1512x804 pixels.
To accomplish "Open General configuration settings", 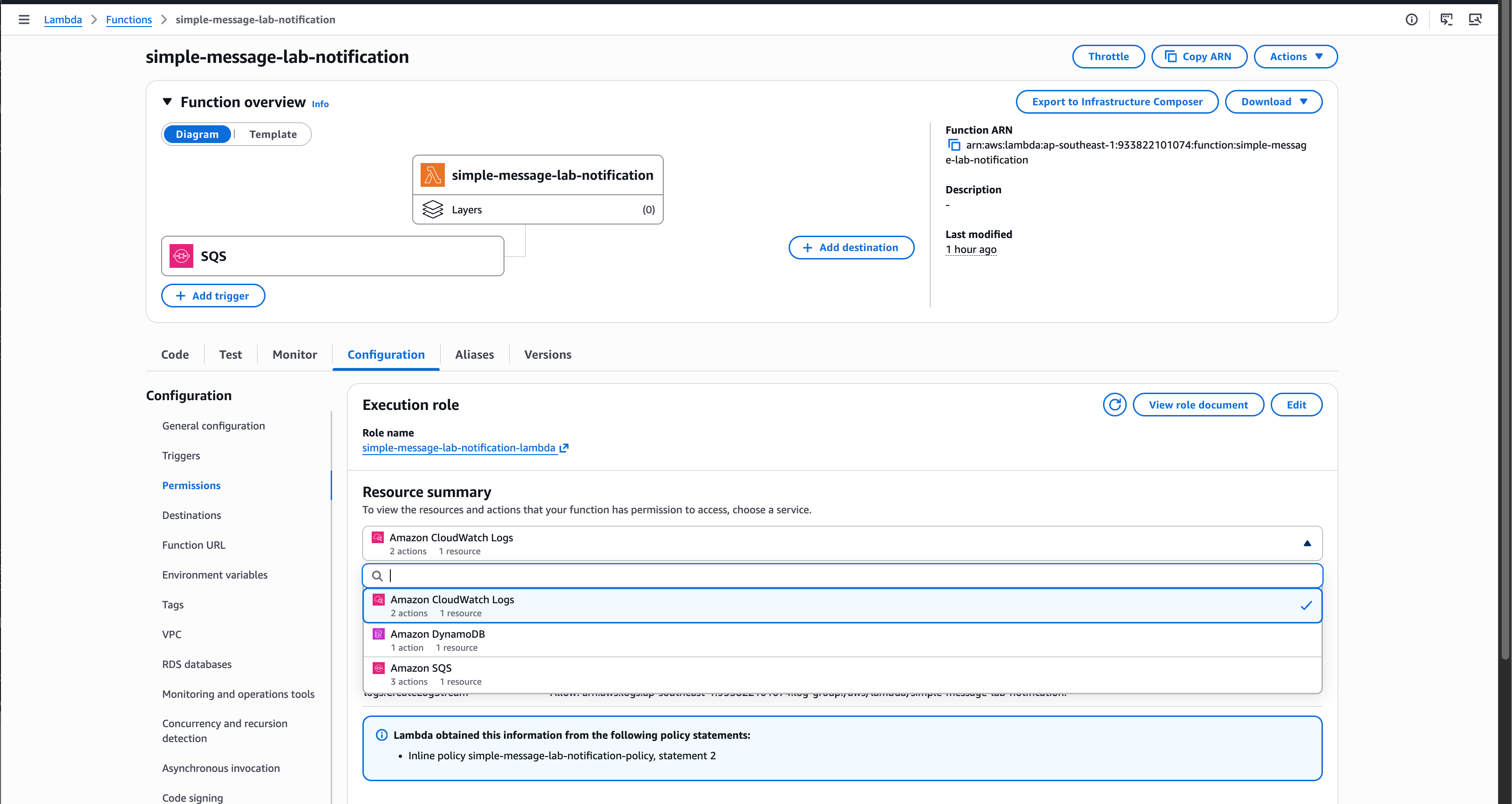I will click(213, 426).
